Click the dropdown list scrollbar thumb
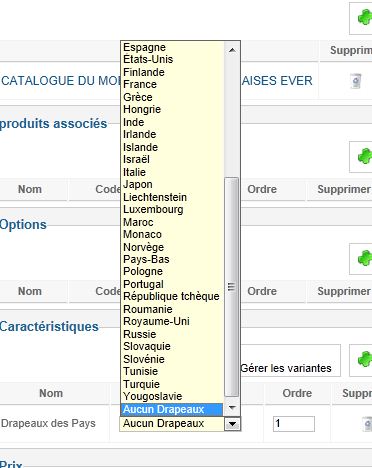This screenshot has height=468, width=372. 232,287
